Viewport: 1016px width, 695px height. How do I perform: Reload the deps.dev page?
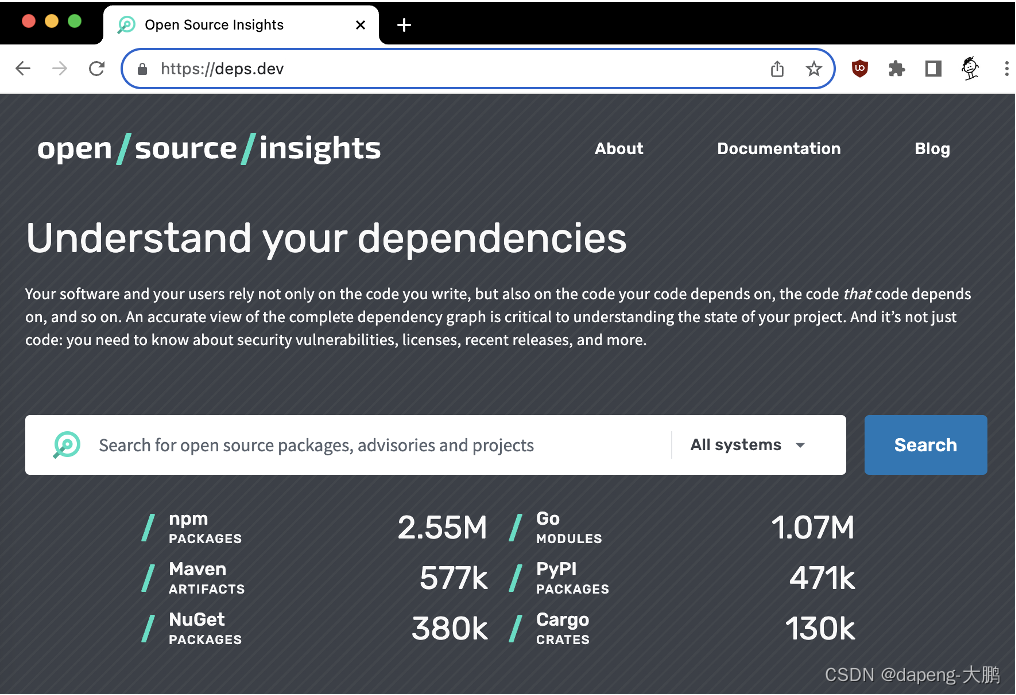(x=97, y=69)
